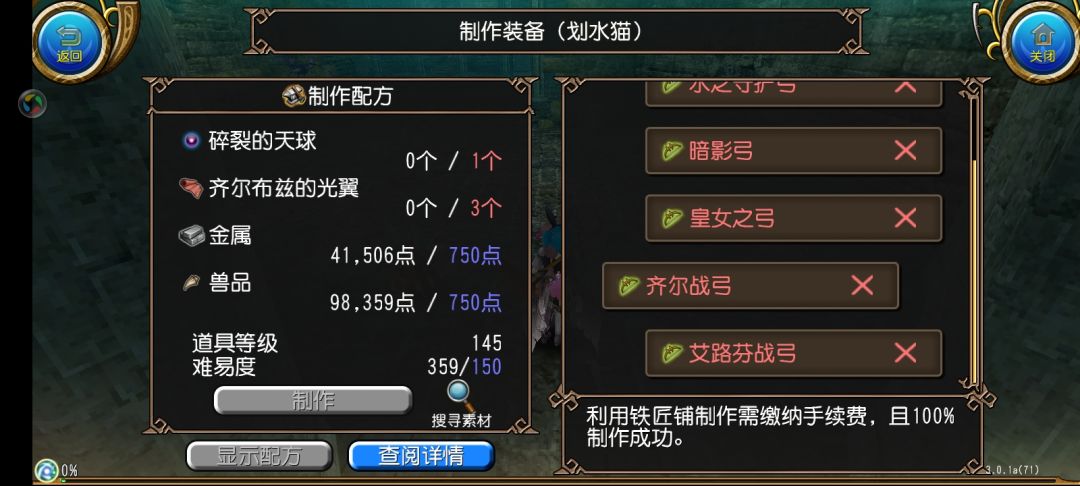
Task: Select the 皇女之弓 recipe entry
Action: coord(793,219)
